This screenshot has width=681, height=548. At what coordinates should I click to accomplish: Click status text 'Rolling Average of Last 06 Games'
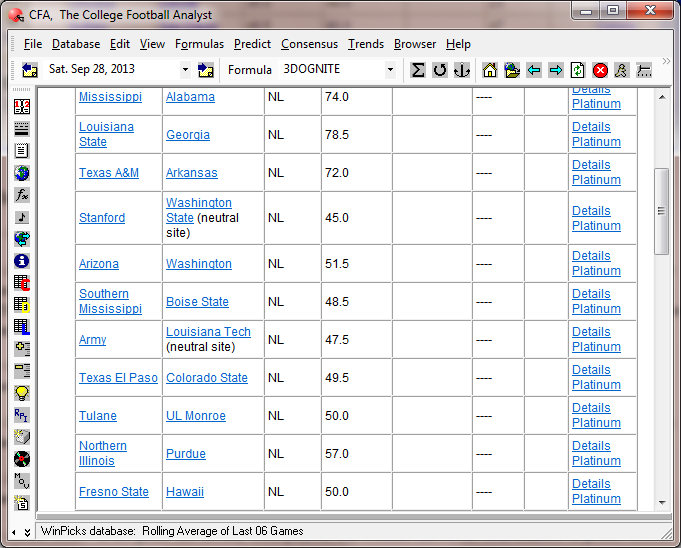pos(223,531)
